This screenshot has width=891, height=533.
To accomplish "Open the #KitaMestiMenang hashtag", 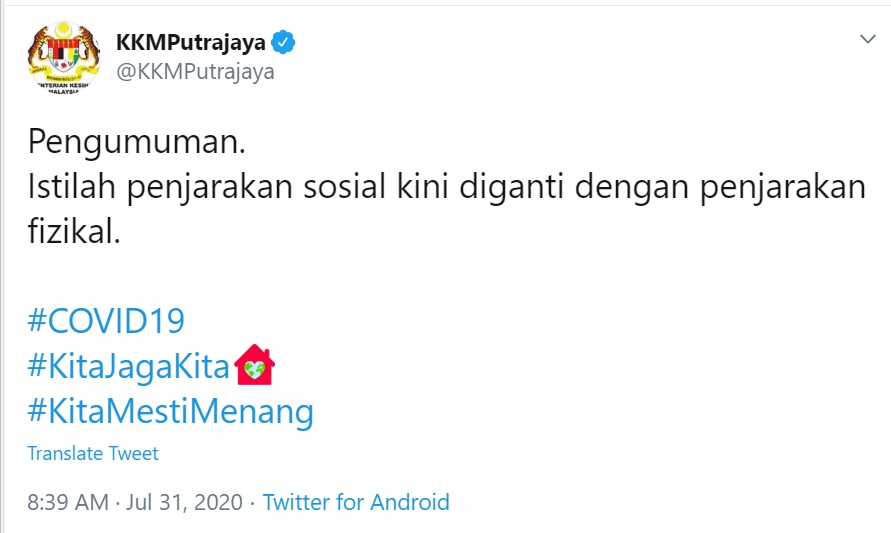I will tap(170, 410).
